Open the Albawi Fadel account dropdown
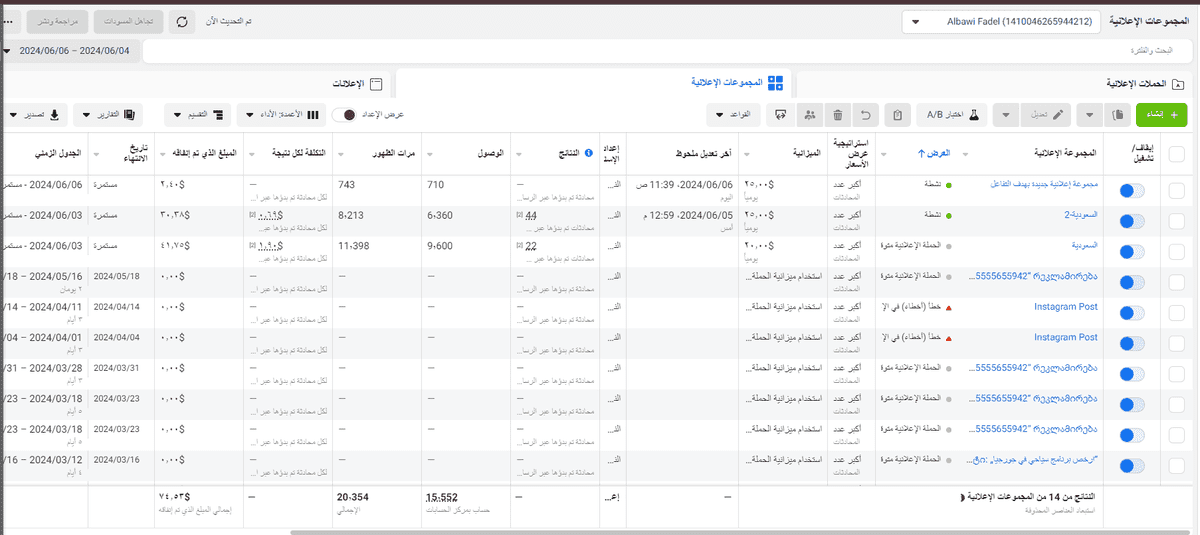 pyautogui.click(x=1001, y=22)
